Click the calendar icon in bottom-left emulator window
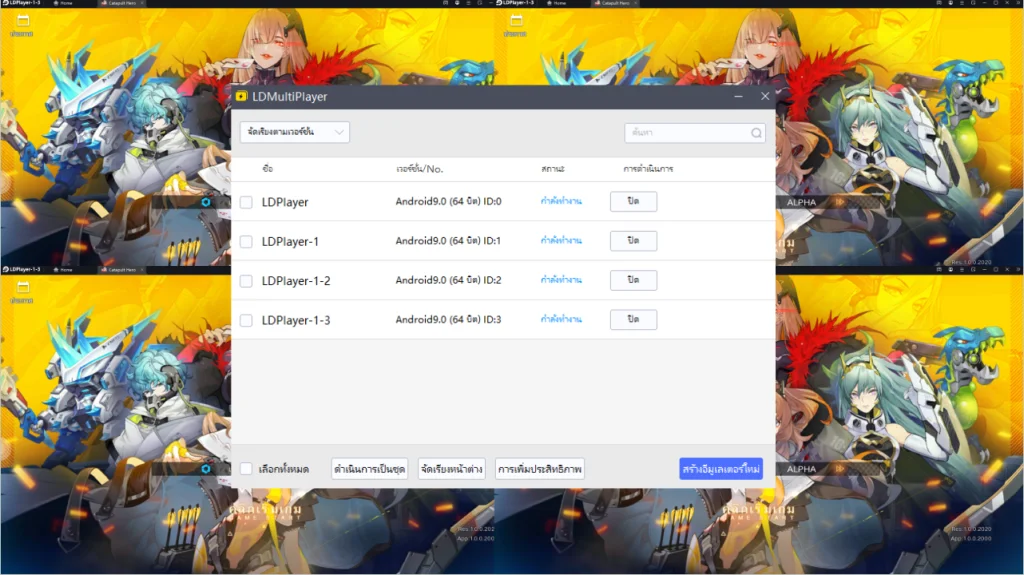 [x=23, y=288]
